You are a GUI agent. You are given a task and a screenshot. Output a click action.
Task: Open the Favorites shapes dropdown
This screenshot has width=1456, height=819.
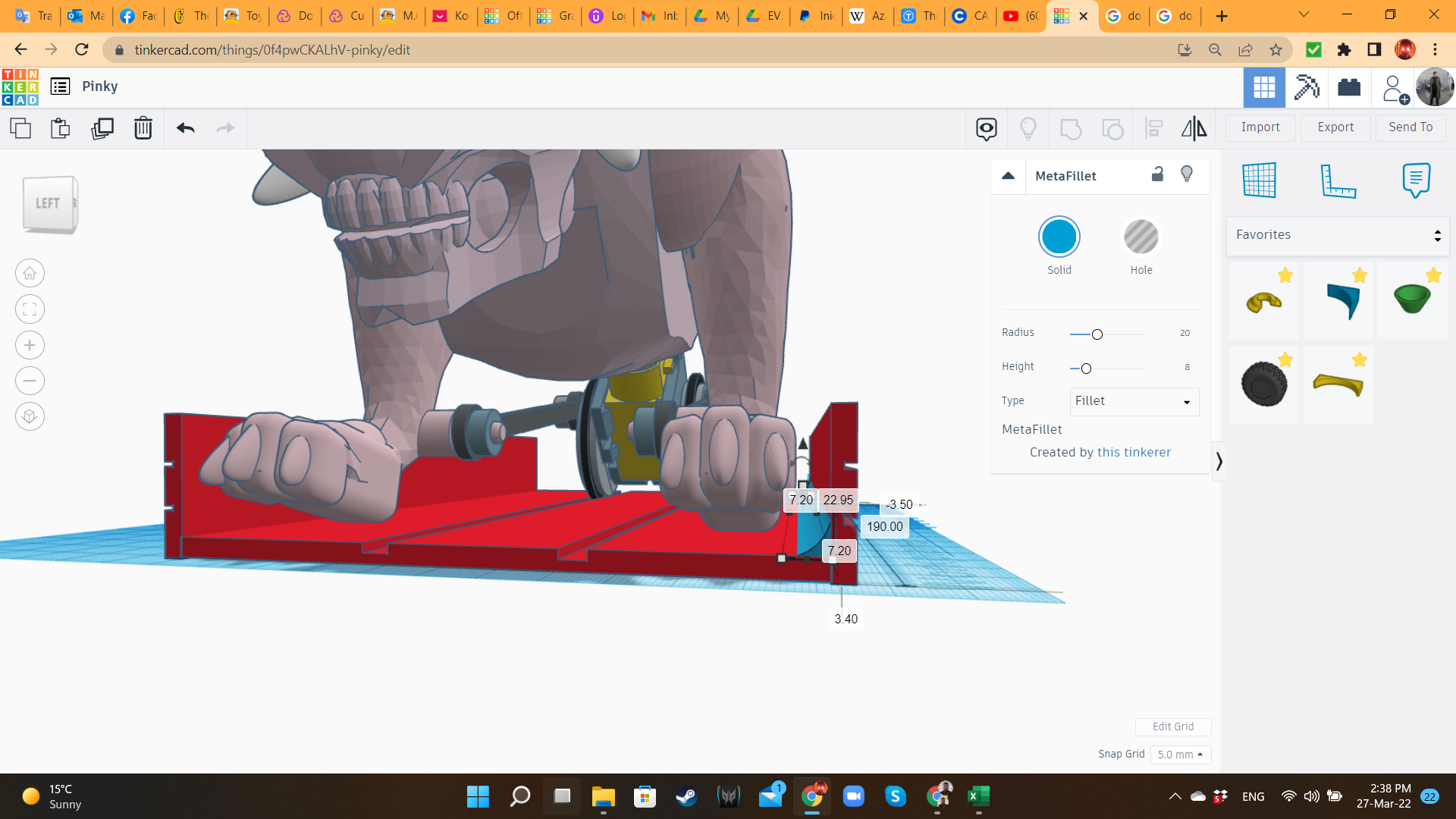click(x=1337, y=235)
